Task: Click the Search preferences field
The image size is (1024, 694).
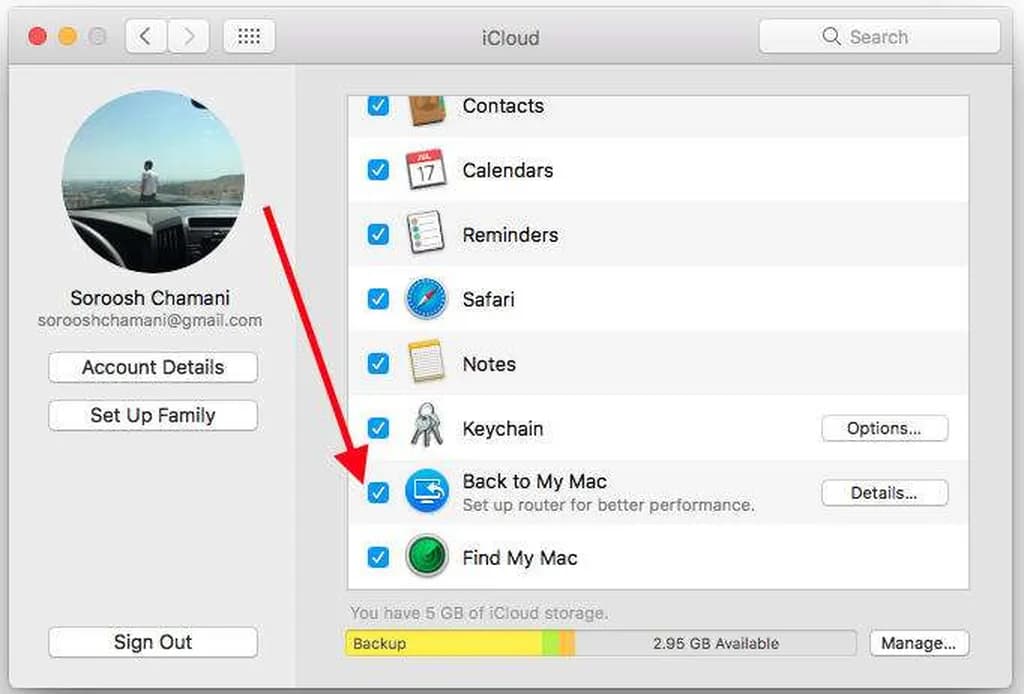Action: click(879, 37)
